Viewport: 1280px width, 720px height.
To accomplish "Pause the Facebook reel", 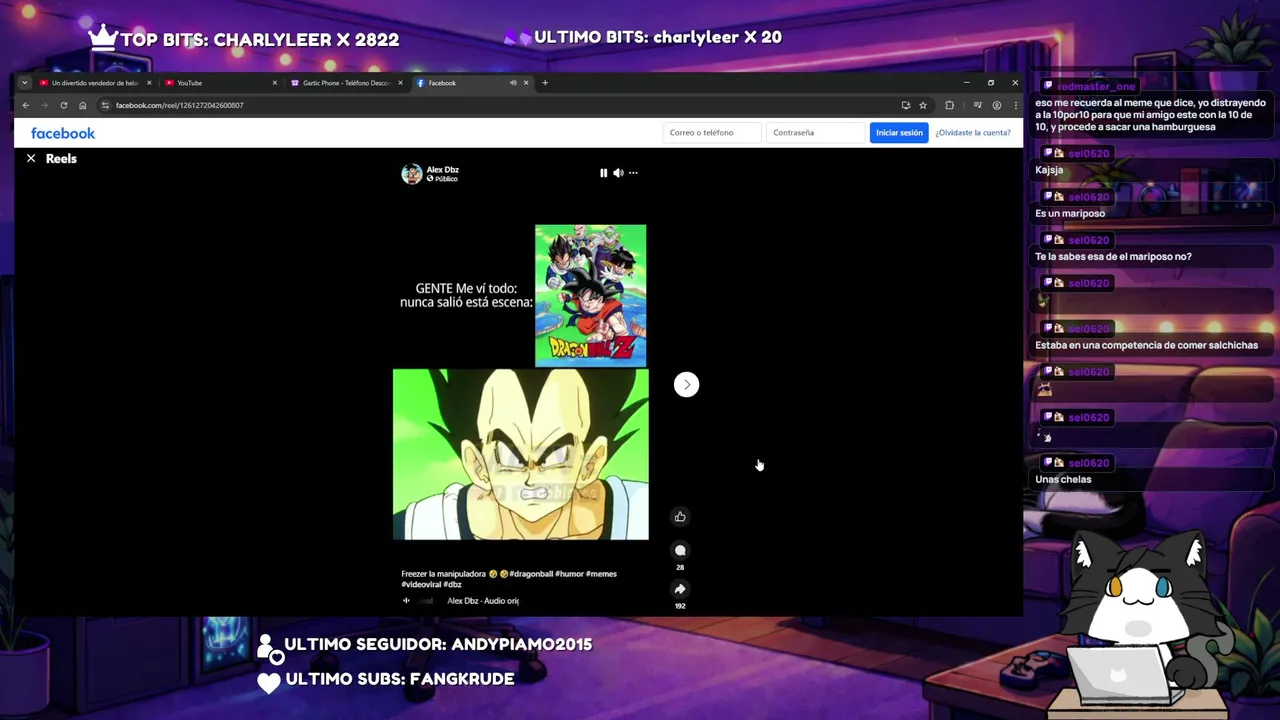I will [x=603, y=173].
